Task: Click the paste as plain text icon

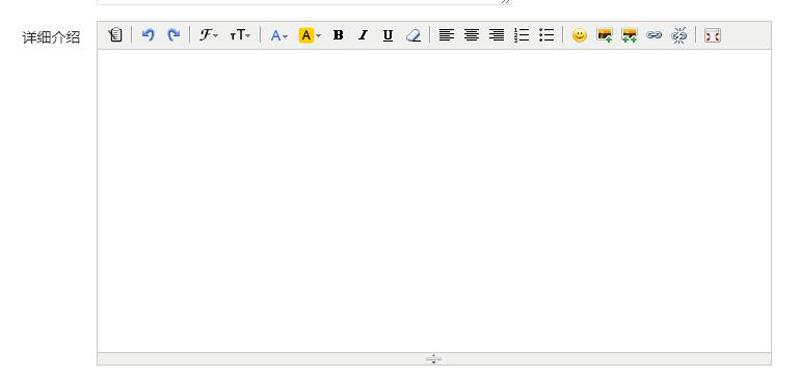Action: pyautogui.click(x=116, y=35)
